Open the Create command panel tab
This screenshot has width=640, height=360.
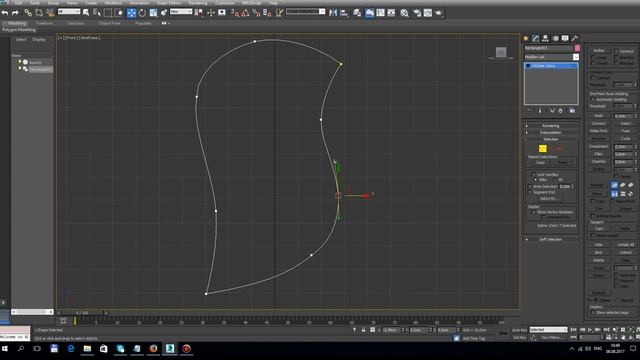(x=526, y=38)
